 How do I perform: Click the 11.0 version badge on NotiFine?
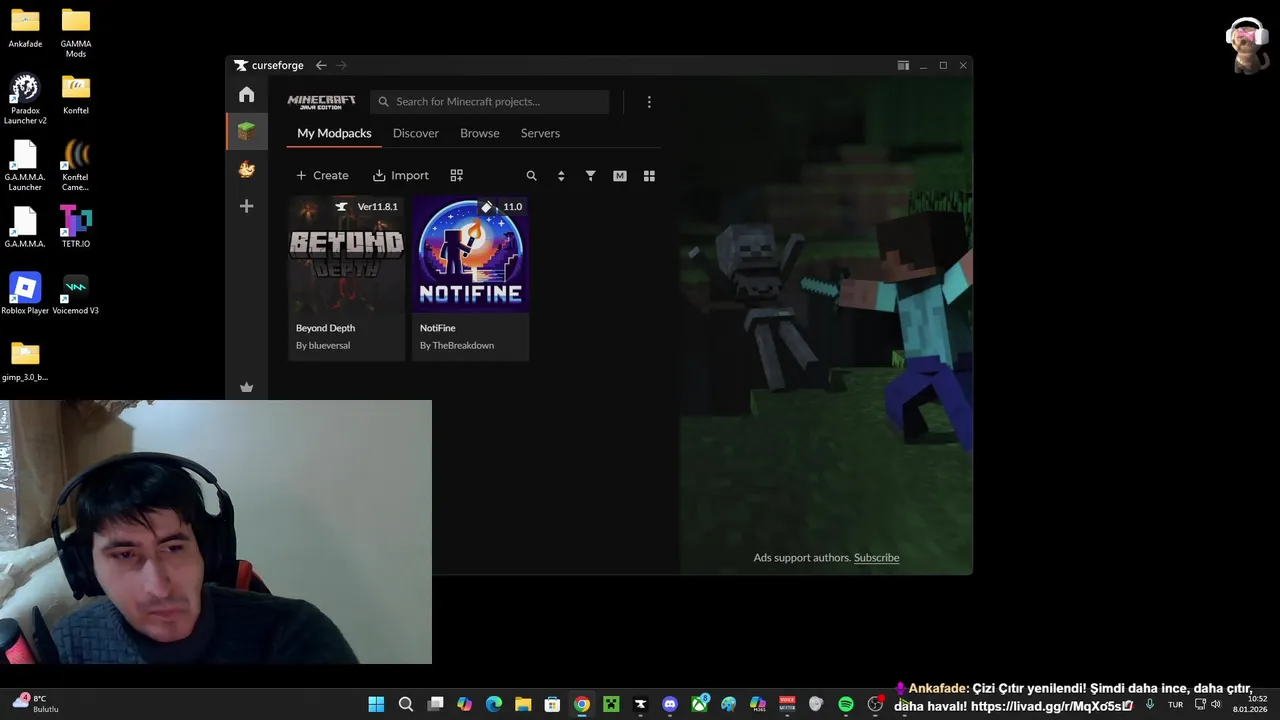[502, 207]
